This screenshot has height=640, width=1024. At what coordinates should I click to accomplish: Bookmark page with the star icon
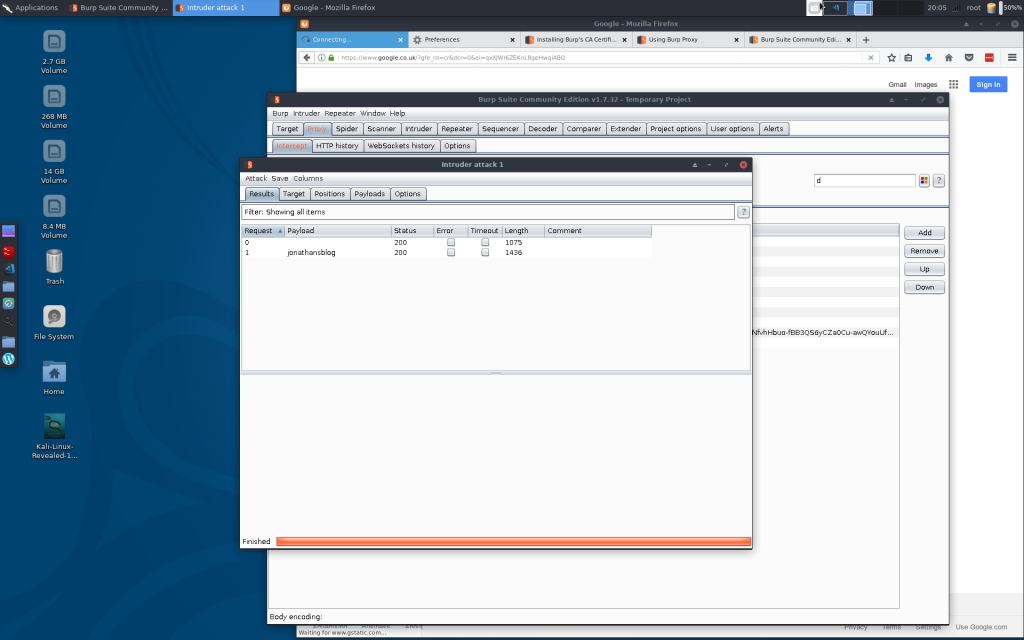tap(892, 58)
